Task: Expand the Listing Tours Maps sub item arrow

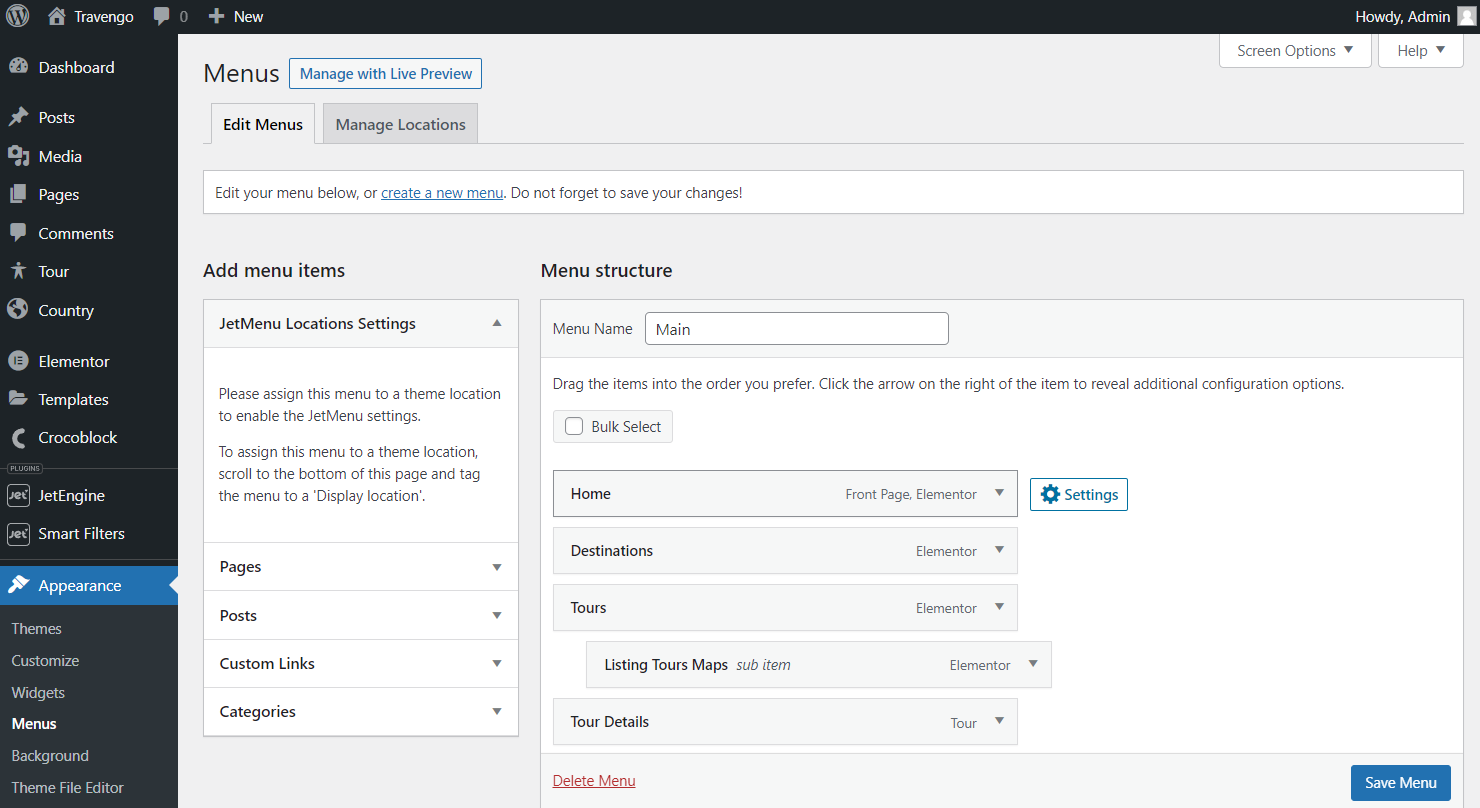Action: (1033, 664)
